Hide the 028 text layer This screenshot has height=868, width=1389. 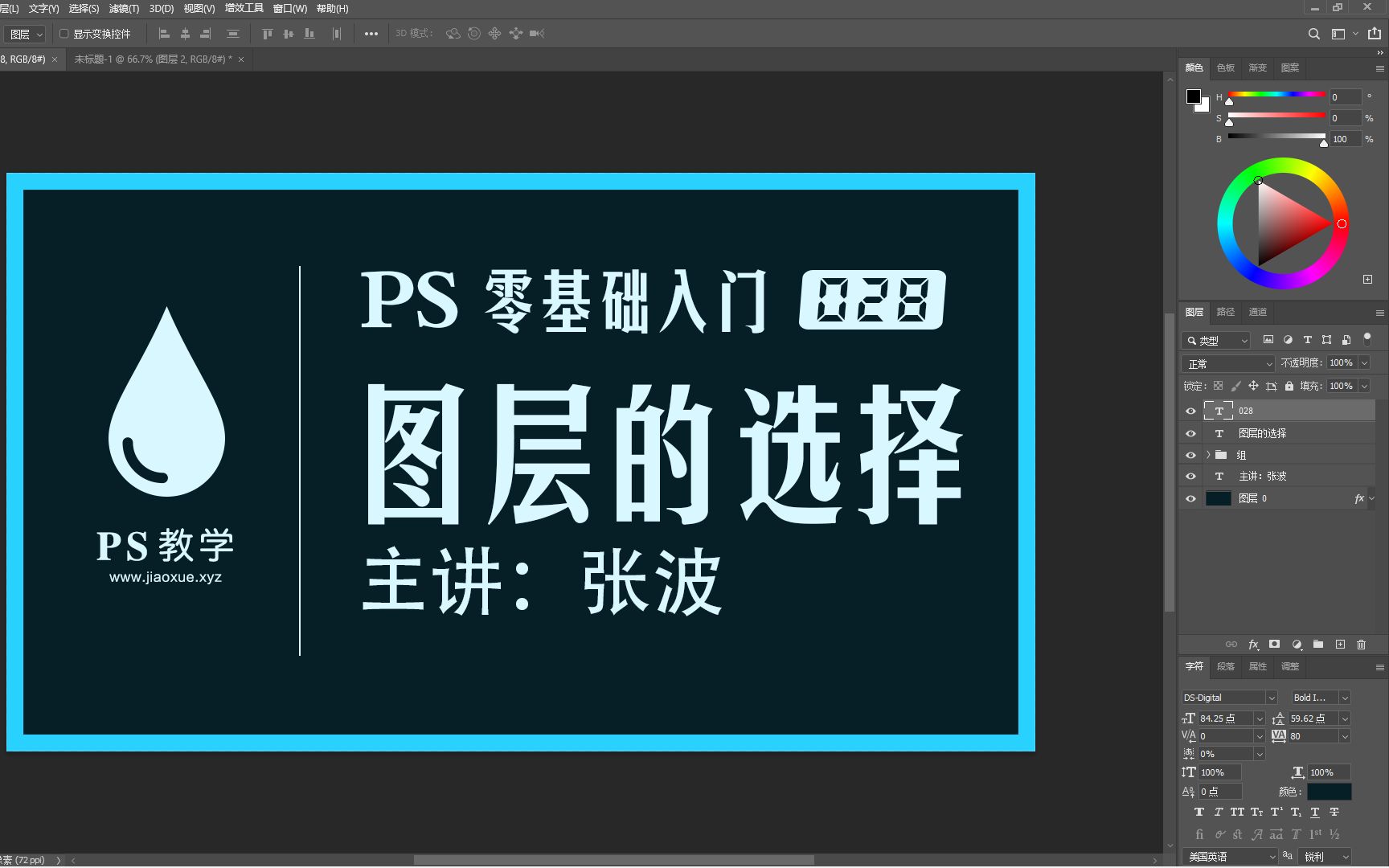click(1190, 411)
